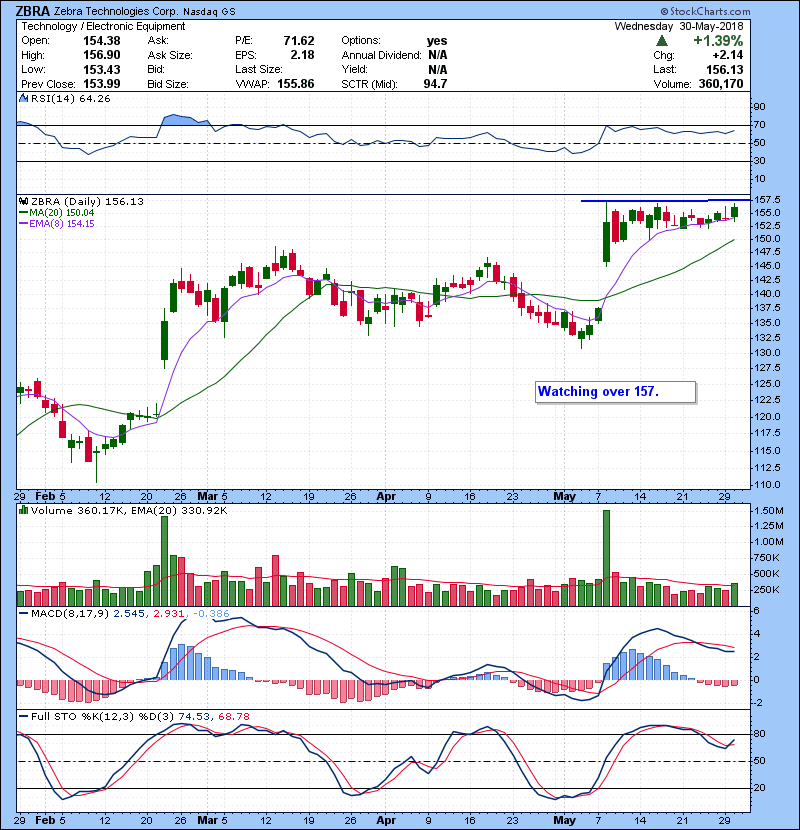Click the RSI(14) 64.26 label
The image size is (800, 830).
click(x=70, y=98)
